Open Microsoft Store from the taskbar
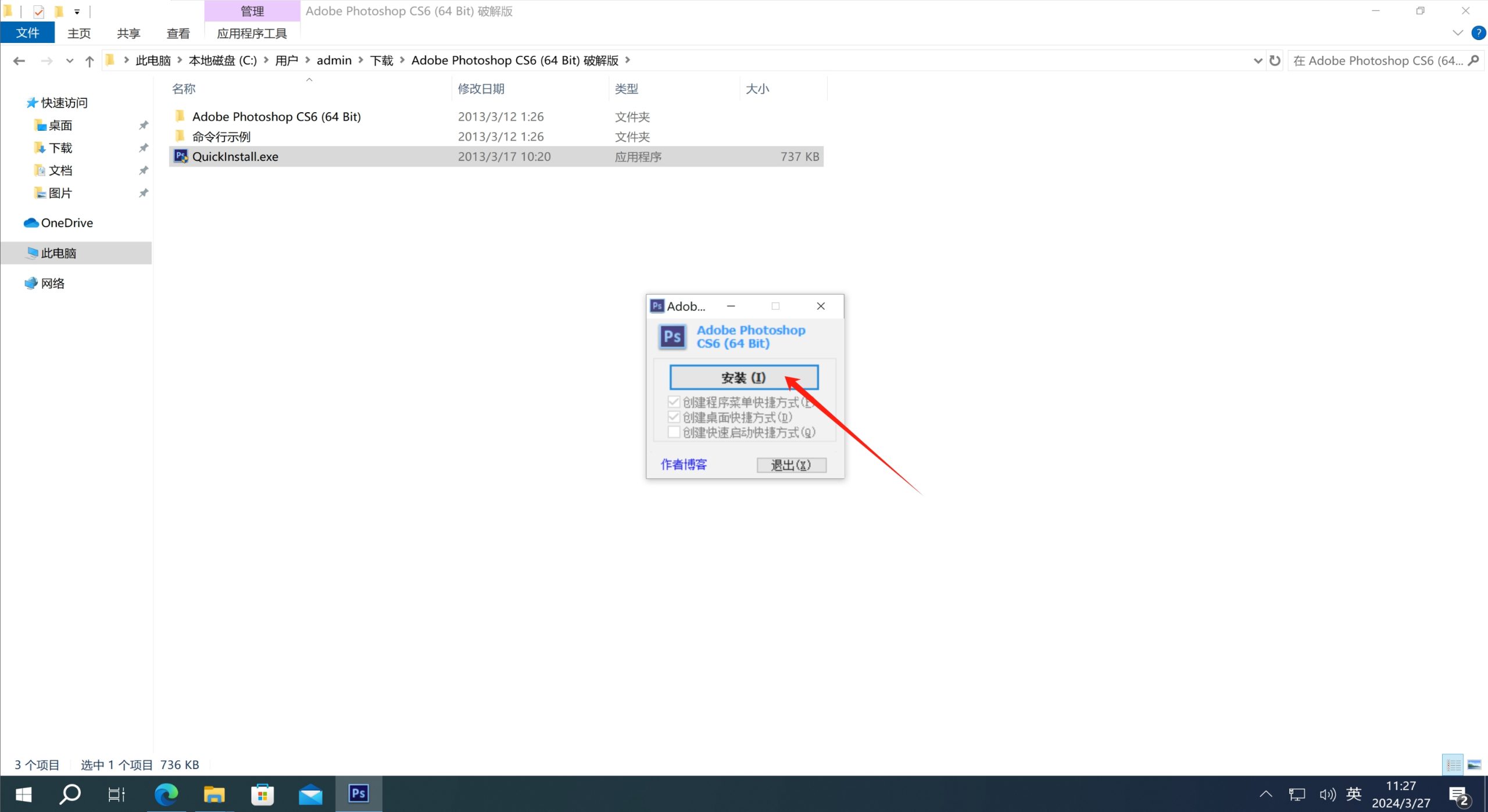1488x812 pixels. [x=262, y=794]
